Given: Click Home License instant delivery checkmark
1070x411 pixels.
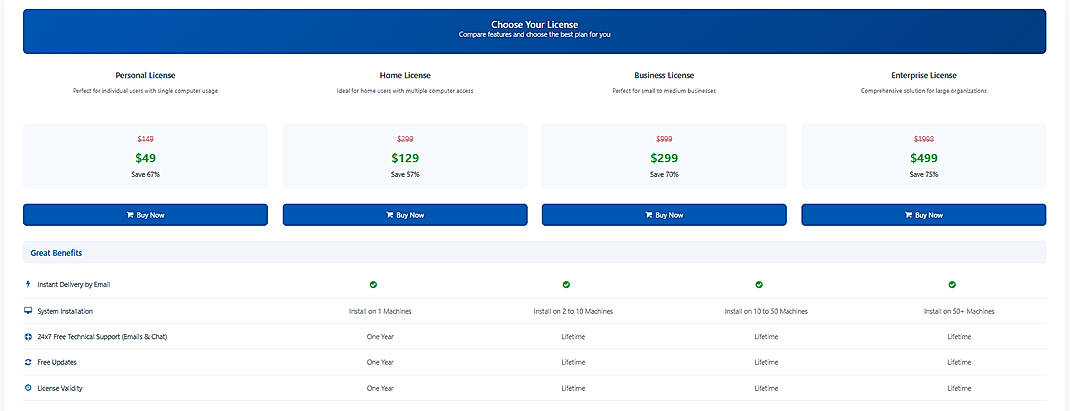Looking at the screenshot, I should [566, 285].
